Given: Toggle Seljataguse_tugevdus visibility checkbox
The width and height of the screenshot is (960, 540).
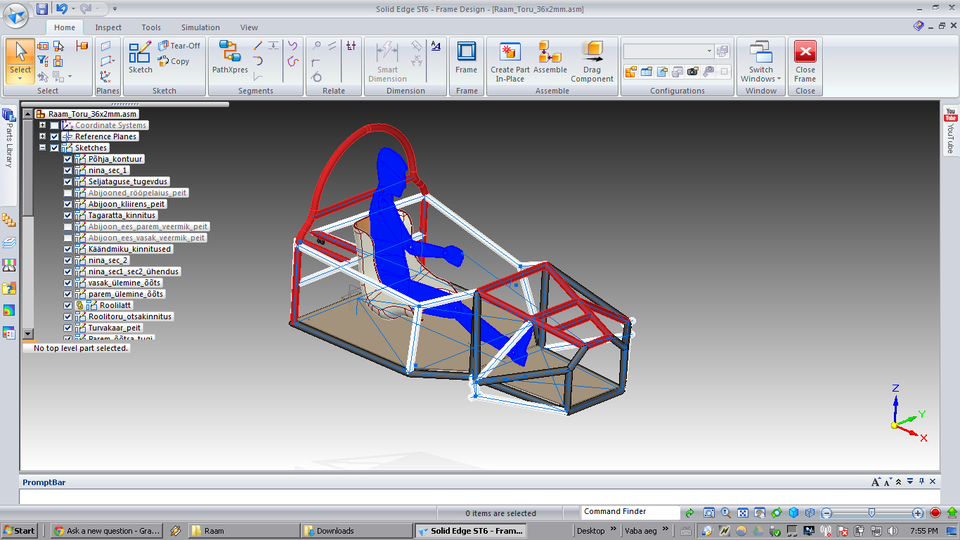Looking at the screenshot, I should [x=68, y=182].
